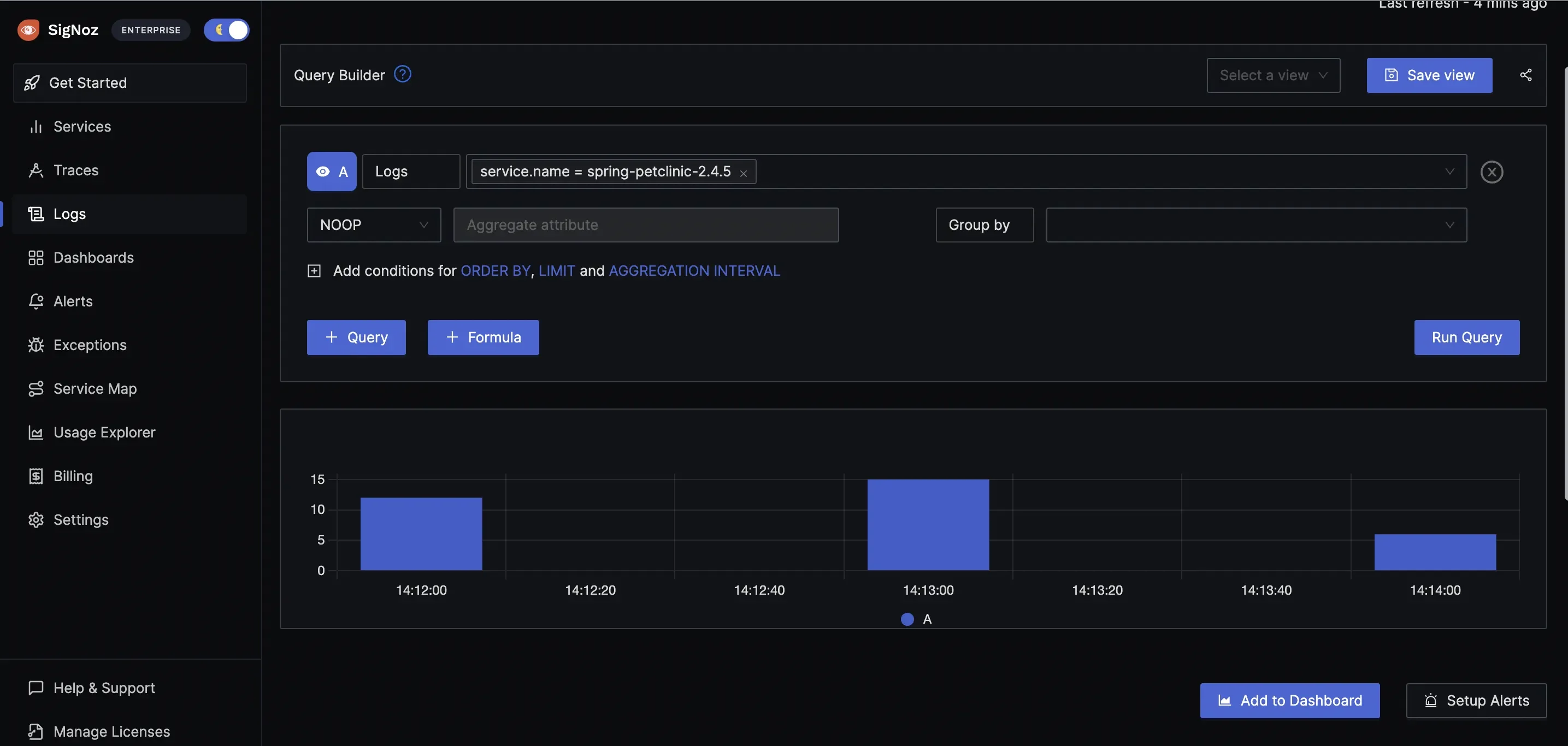Toggle series A legend dot

coord(907,619)
